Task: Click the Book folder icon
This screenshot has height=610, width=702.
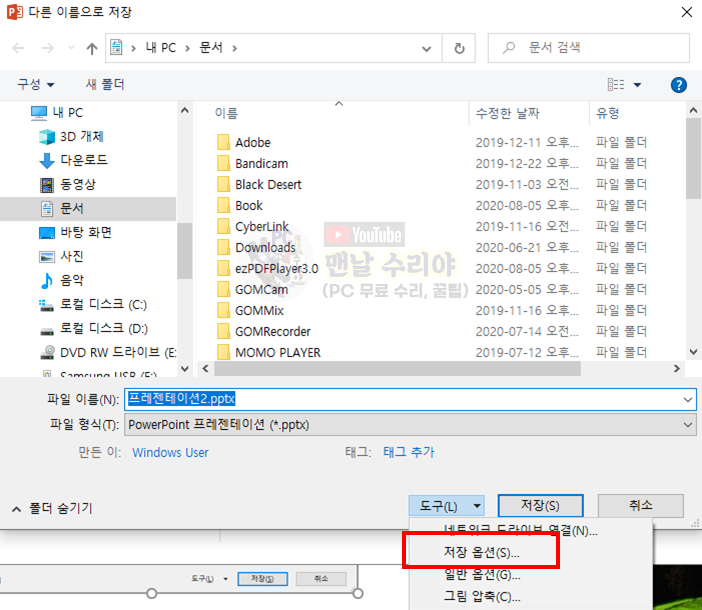Action: [x=223, y=205]
